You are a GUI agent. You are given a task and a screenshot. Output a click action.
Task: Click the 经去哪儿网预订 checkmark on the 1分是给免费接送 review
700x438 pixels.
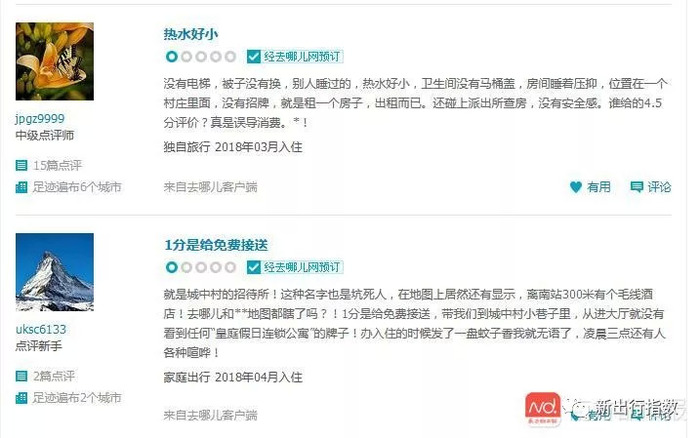coord(253,267)
